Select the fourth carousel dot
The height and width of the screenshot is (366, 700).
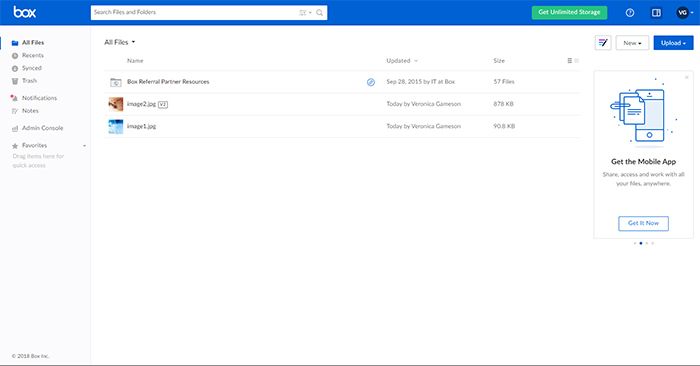pos(653,243)
